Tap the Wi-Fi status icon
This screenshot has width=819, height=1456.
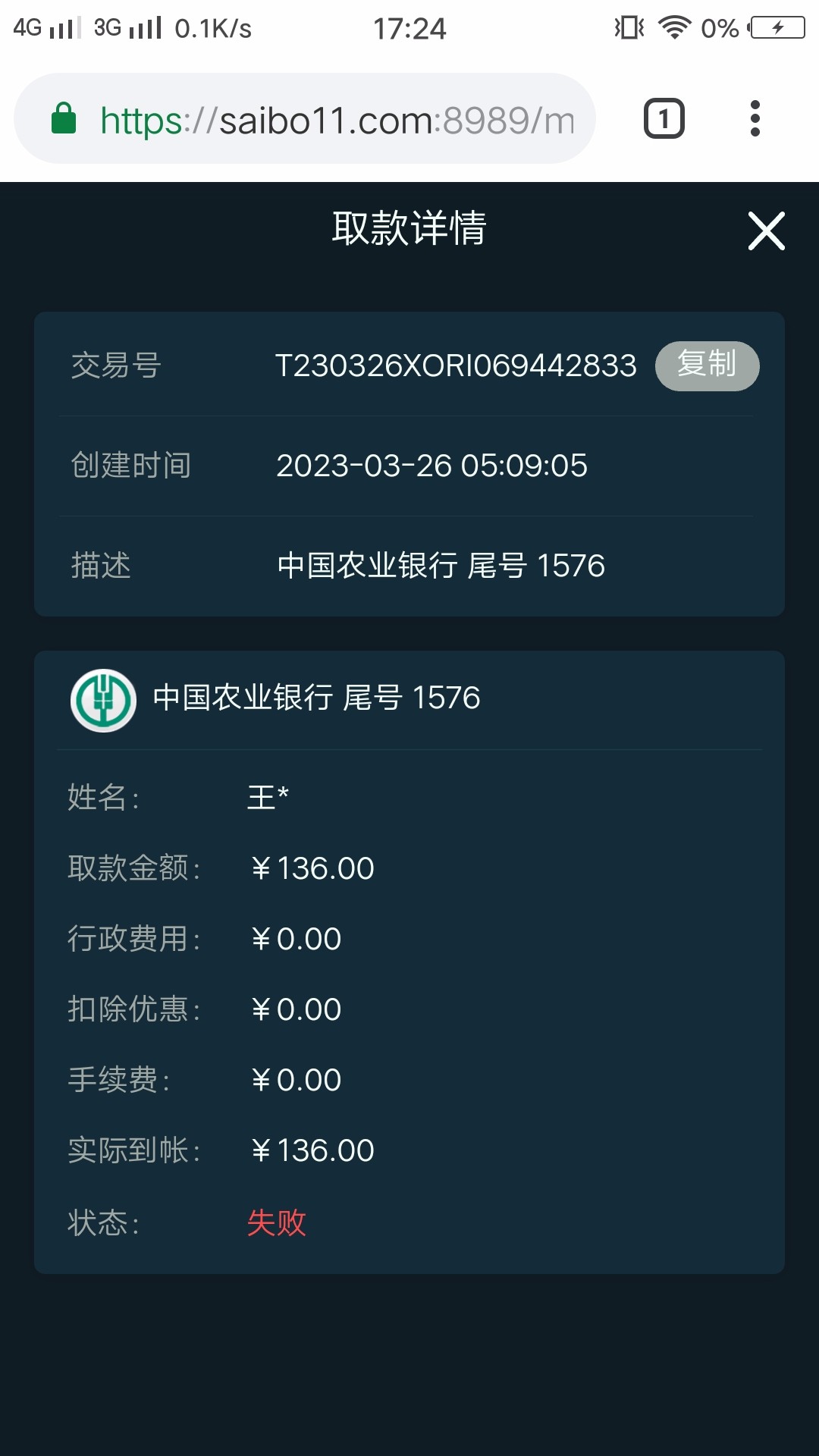pyautogui.click(x=673, y=28)
